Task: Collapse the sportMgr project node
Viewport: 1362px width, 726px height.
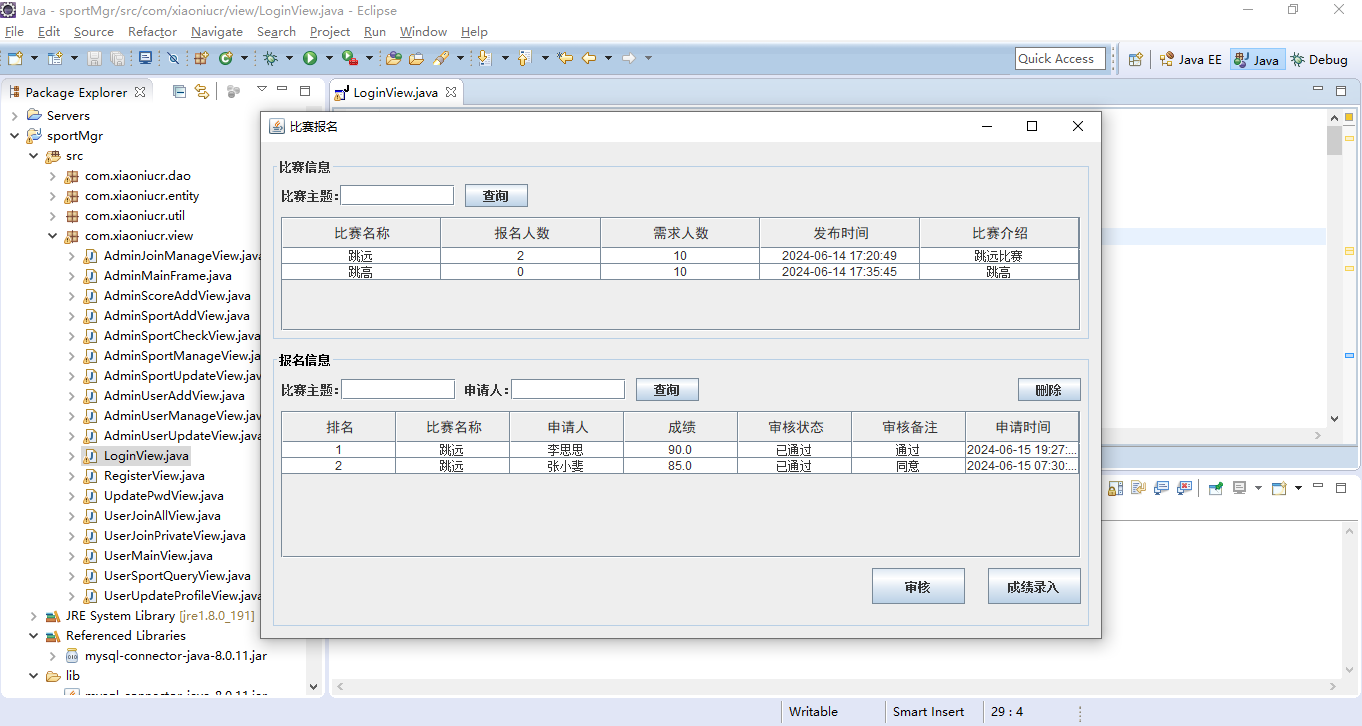Action: [x=14, y=136]
